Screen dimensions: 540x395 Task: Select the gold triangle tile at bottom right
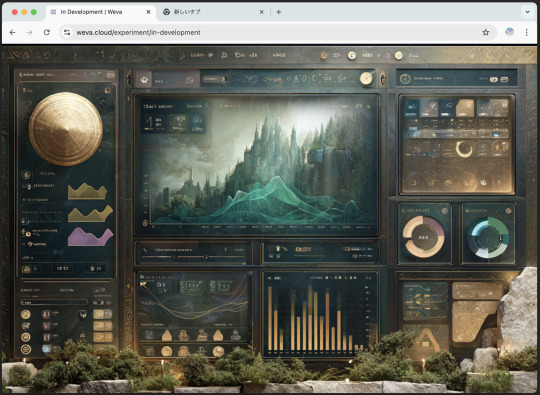425,339
